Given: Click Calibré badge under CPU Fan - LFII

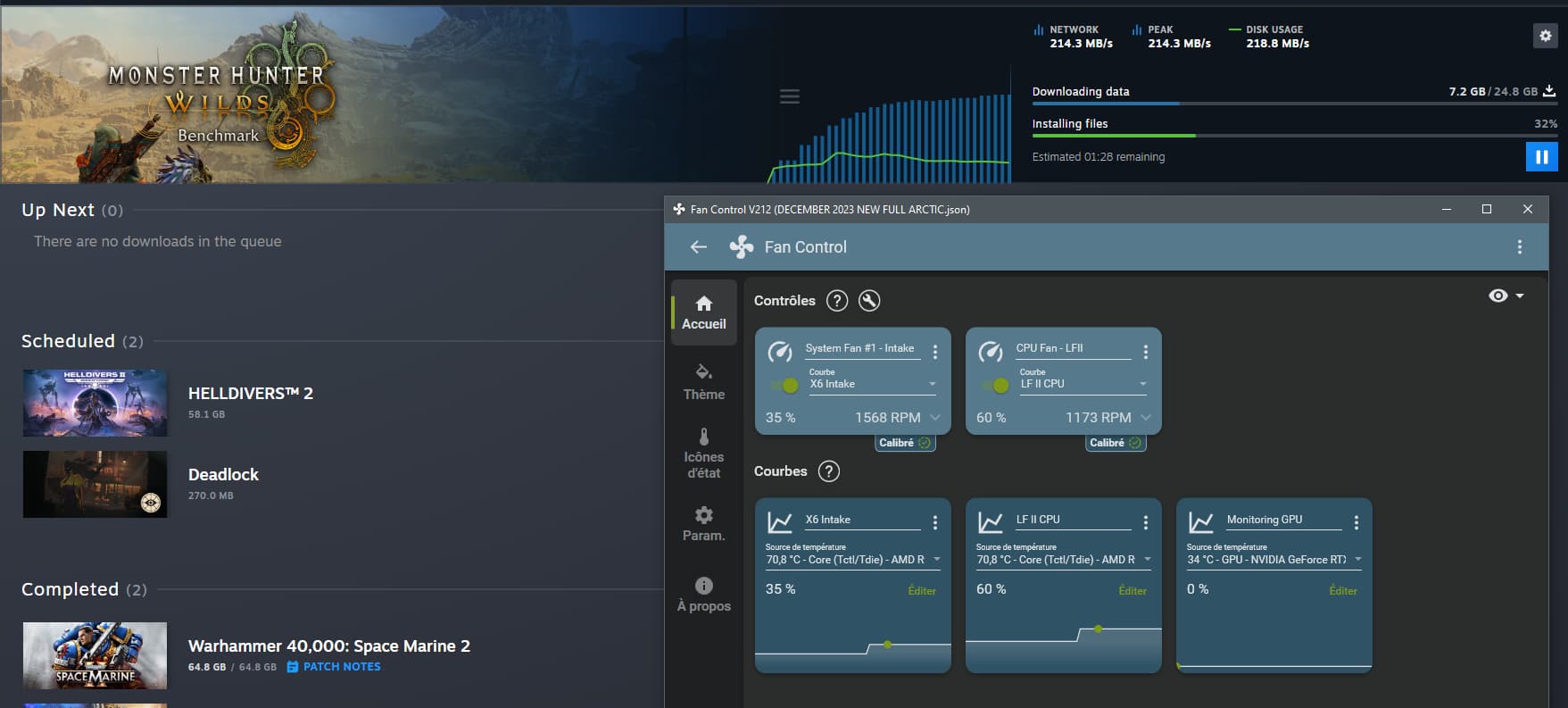Looking at the screenshot, I should click(x=1116, y=443).
